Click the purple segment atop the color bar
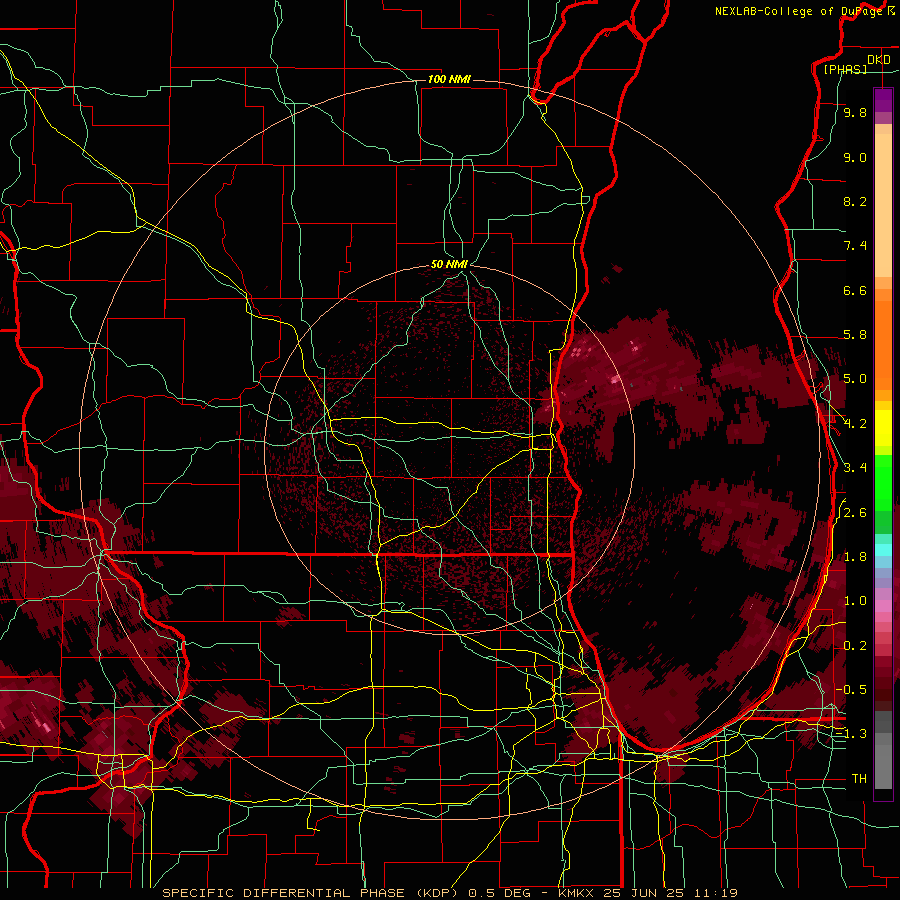Screen dimensions: 900x900 883,101
